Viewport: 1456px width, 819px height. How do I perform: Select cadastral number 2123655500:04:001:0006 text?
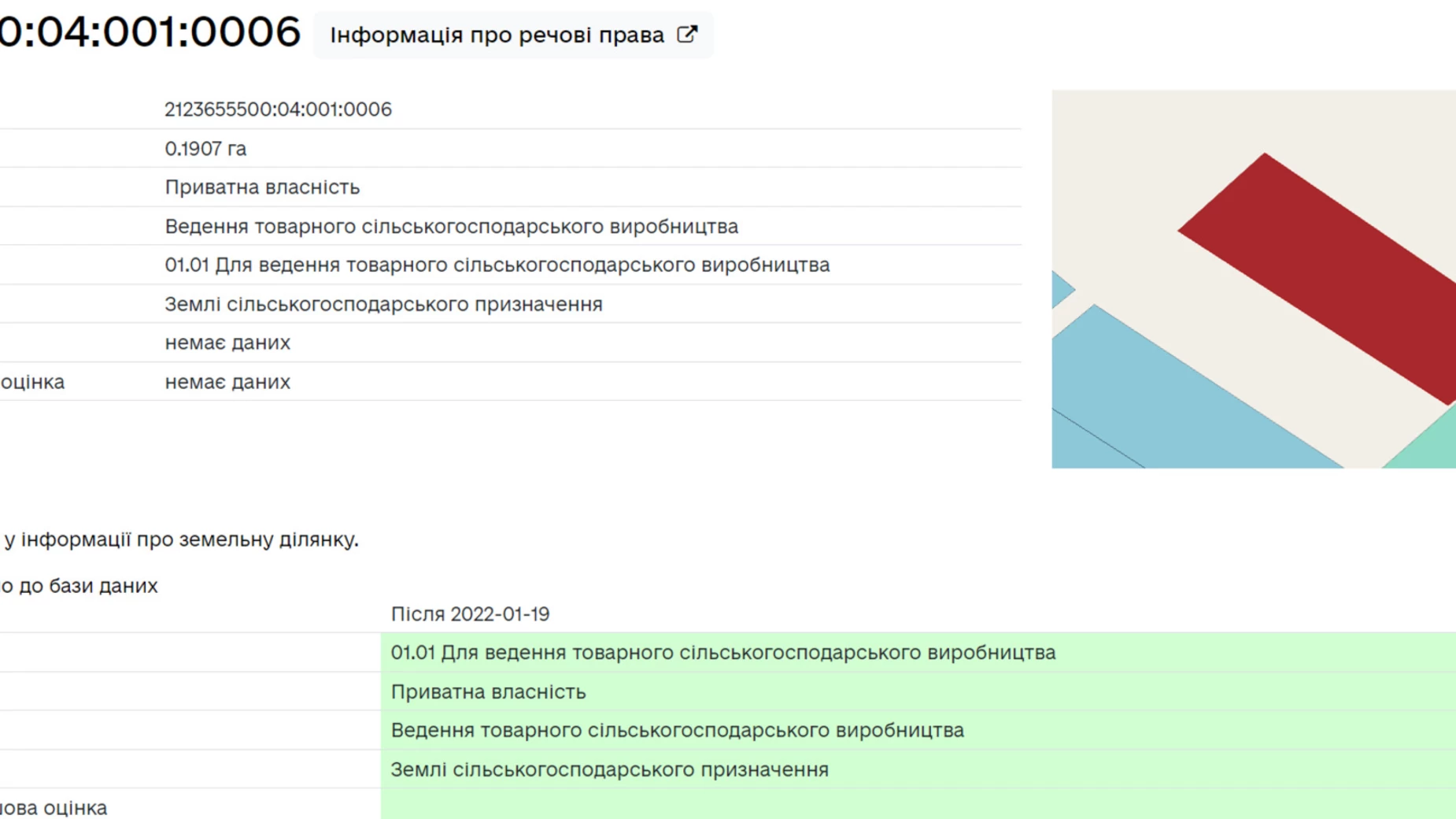click(x=278, y=109)
